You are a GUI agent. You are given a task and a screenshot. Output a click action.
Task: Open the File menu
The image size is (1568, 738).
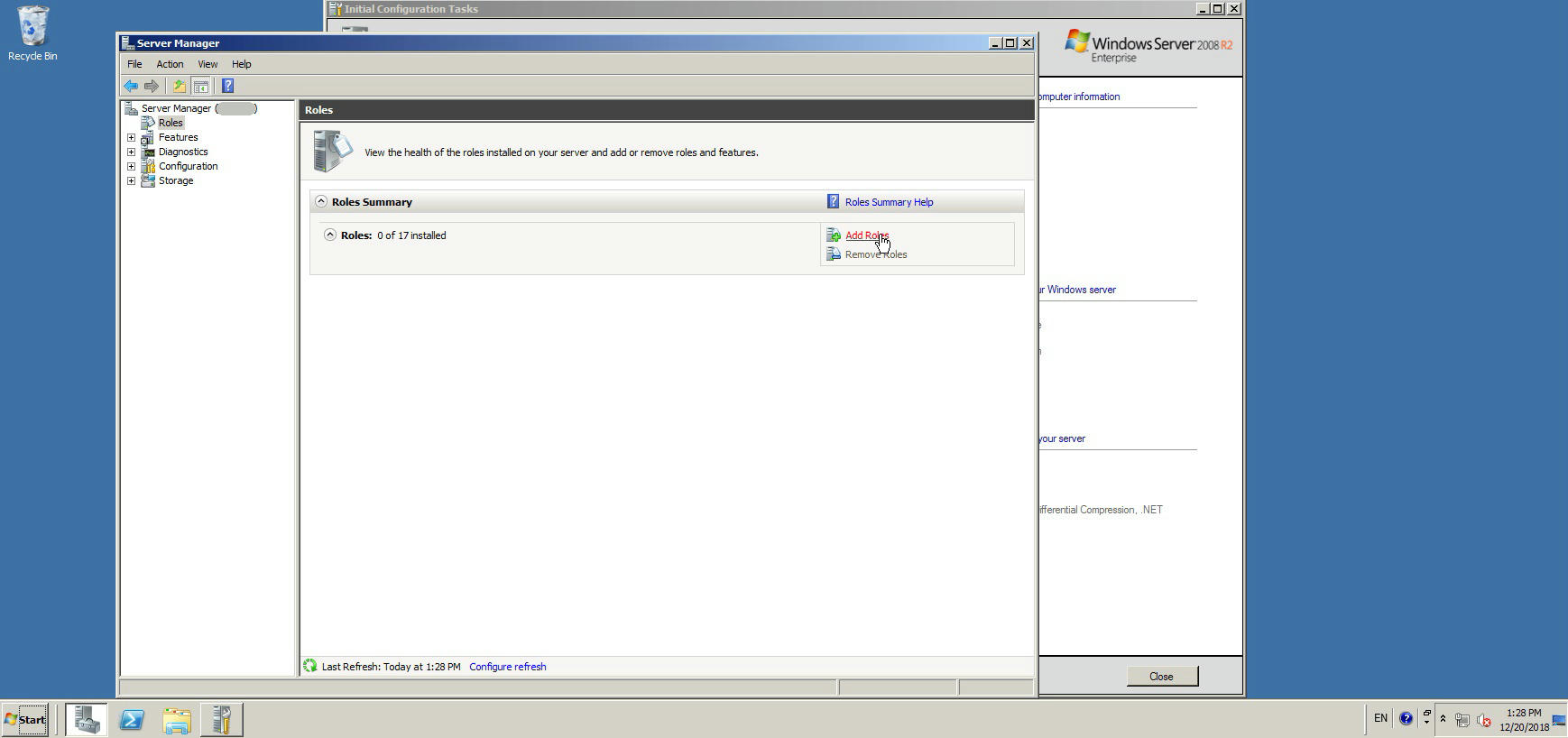point(134,64)
